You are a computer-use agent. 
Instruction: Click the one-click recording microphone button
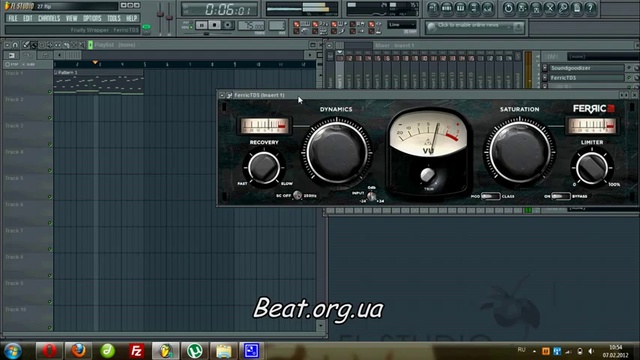563,8
